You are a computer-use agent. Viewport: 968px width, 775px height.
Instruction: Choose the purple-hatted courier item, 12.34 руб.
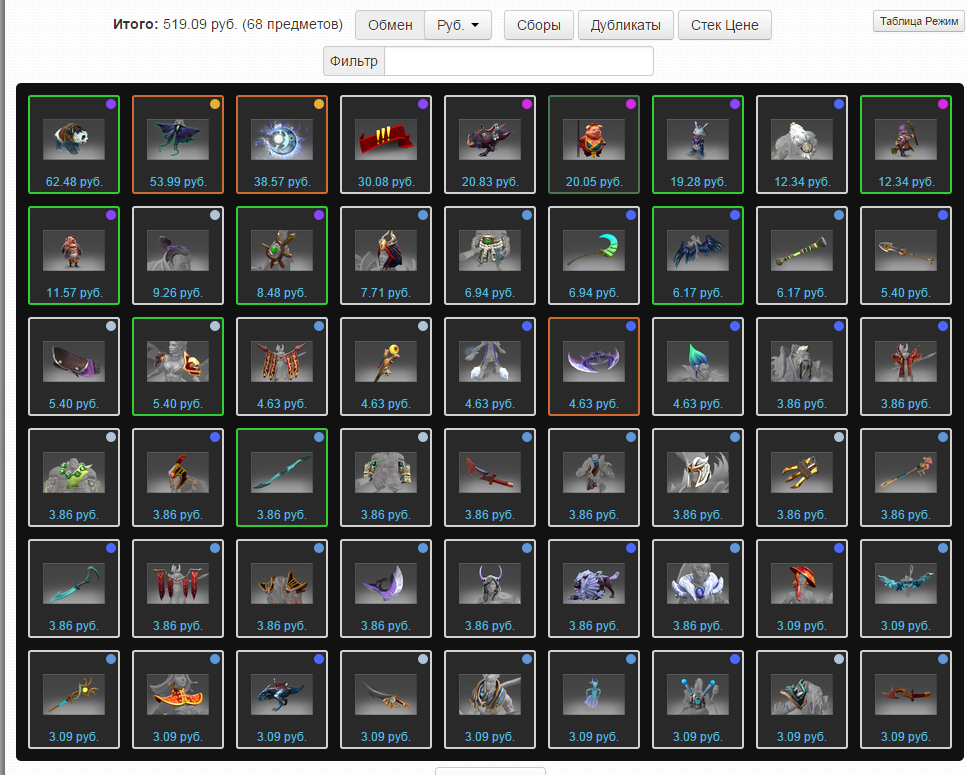pyautogui.click(x=906, y=145)
